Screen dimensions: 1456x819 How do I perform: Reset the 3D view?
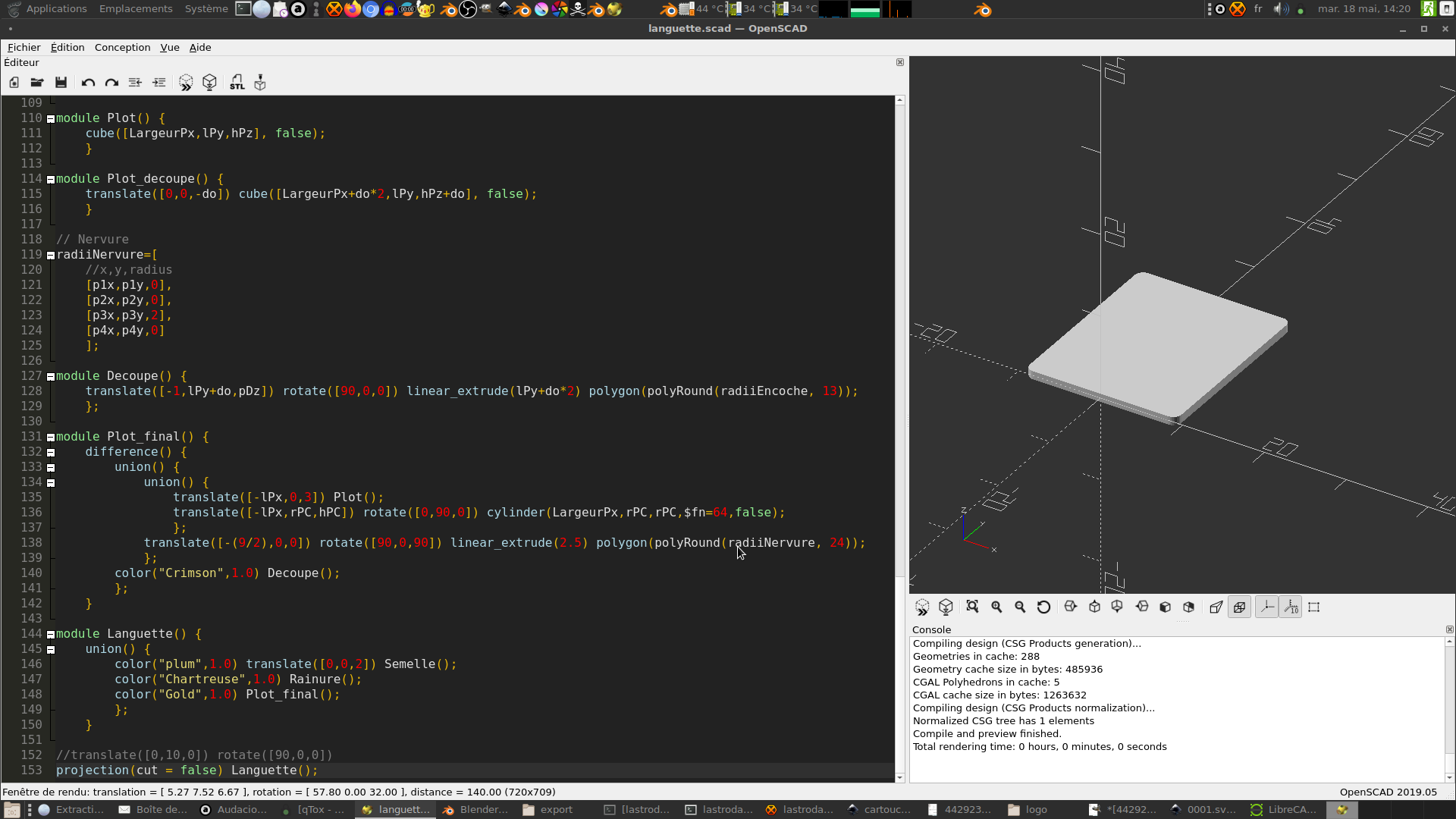1043,607
